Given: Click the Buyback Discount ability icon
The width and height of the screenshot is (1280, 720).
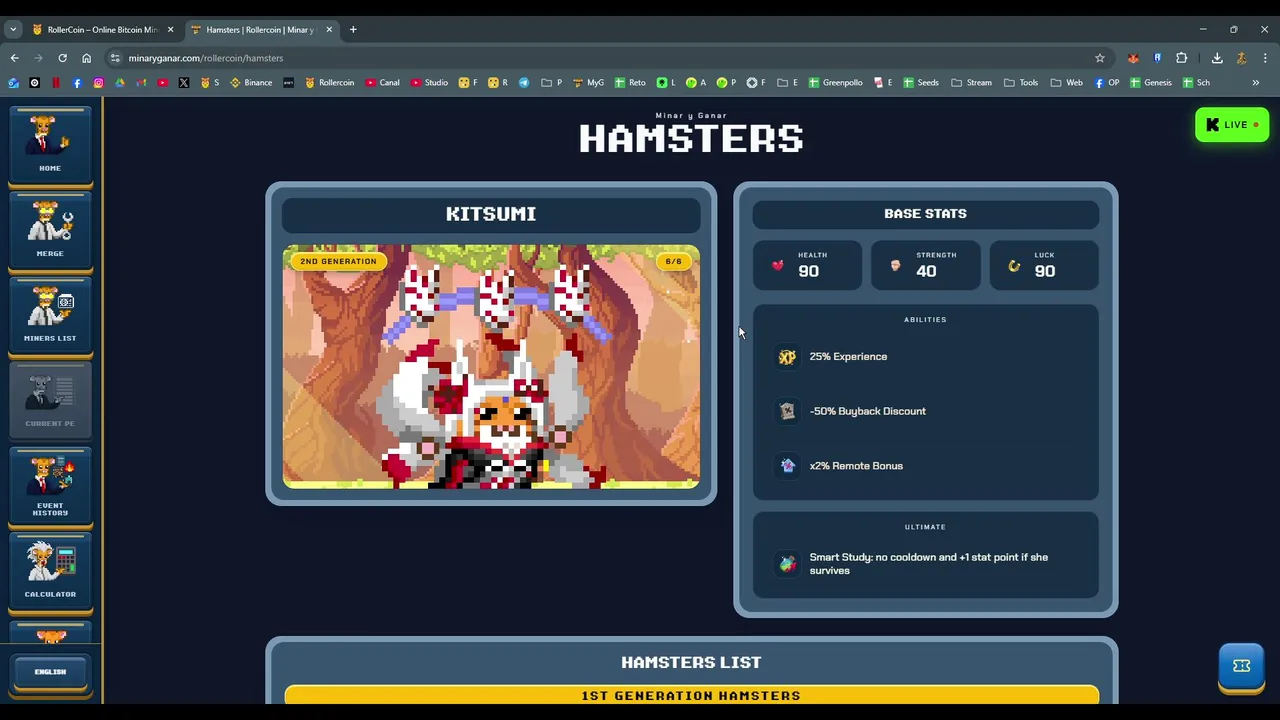Looking at the screenshot, I should pyautogui.click(x=787, y=411).
